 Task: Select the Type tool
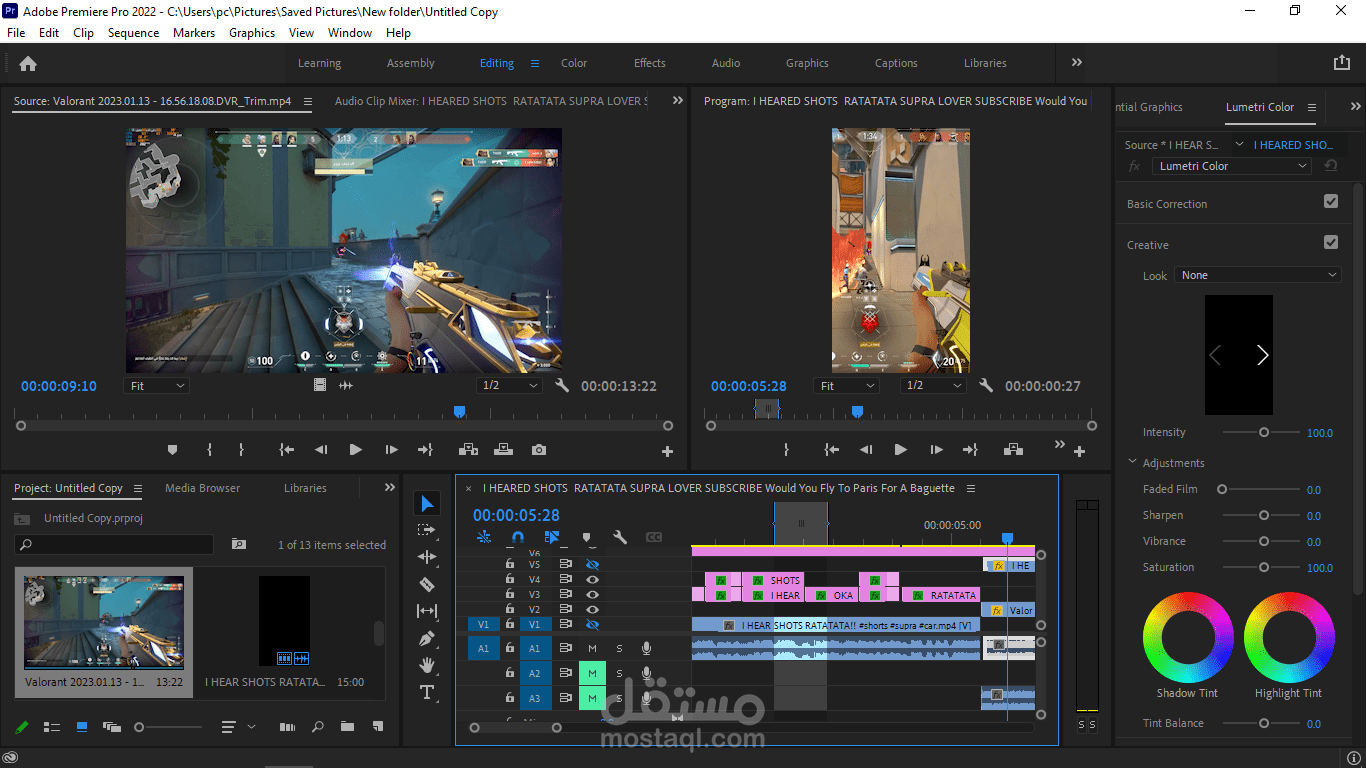pyautogui.click(x=427, y=692)
